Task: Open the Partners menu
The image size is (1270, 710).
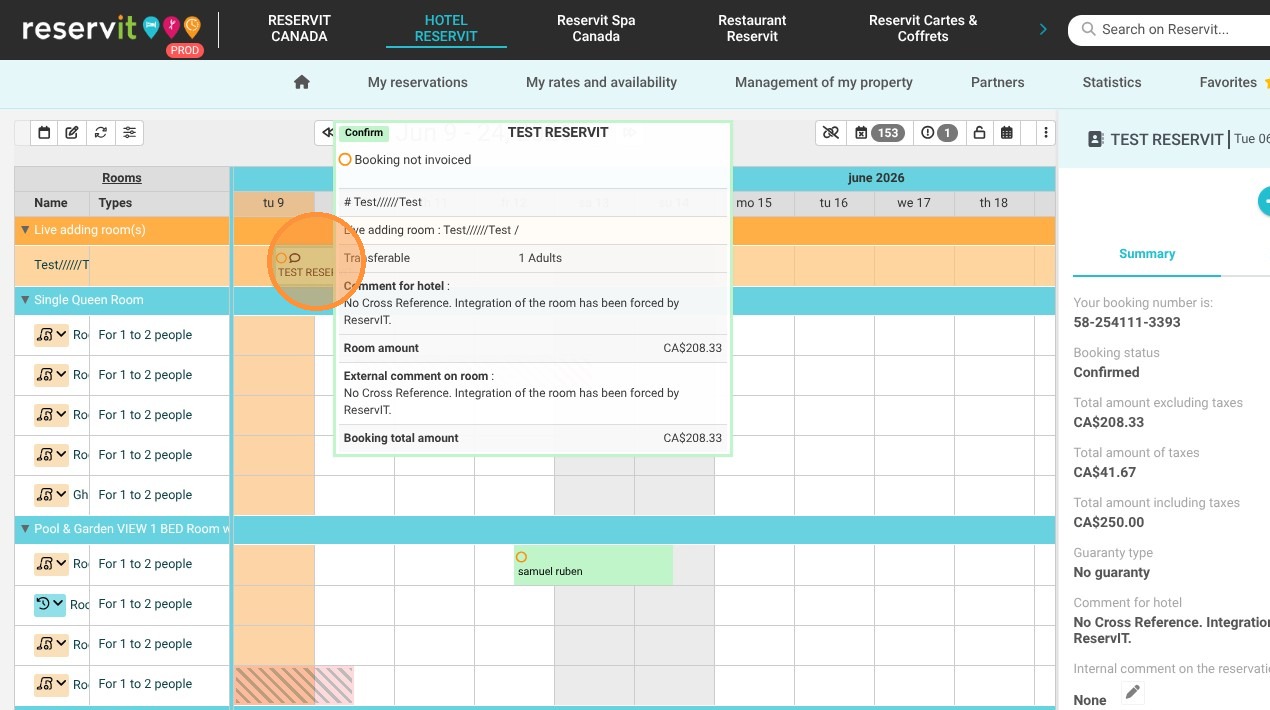Action: point(998,82)
